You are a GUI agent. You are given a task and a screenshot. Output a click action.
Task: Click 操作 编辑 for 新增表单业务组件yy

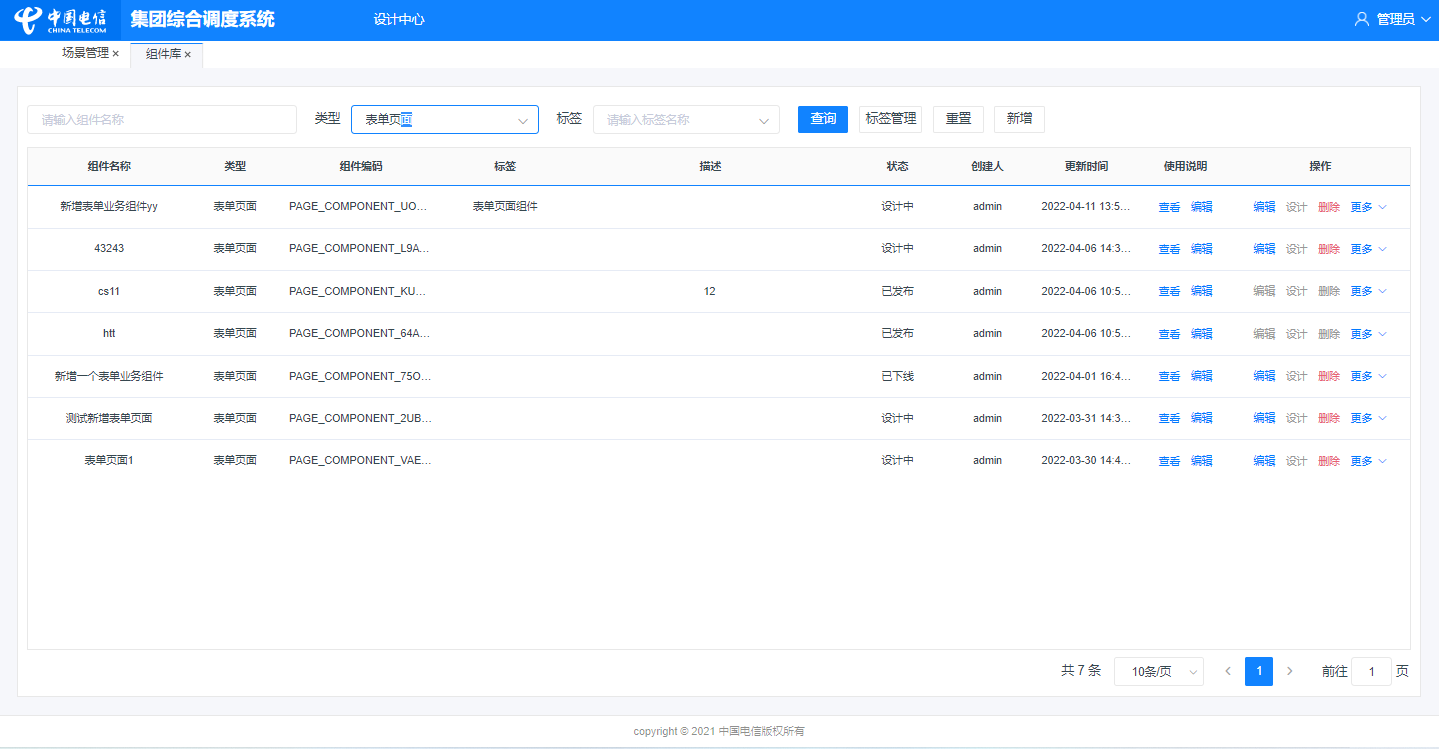click(x=1264, y=207)
